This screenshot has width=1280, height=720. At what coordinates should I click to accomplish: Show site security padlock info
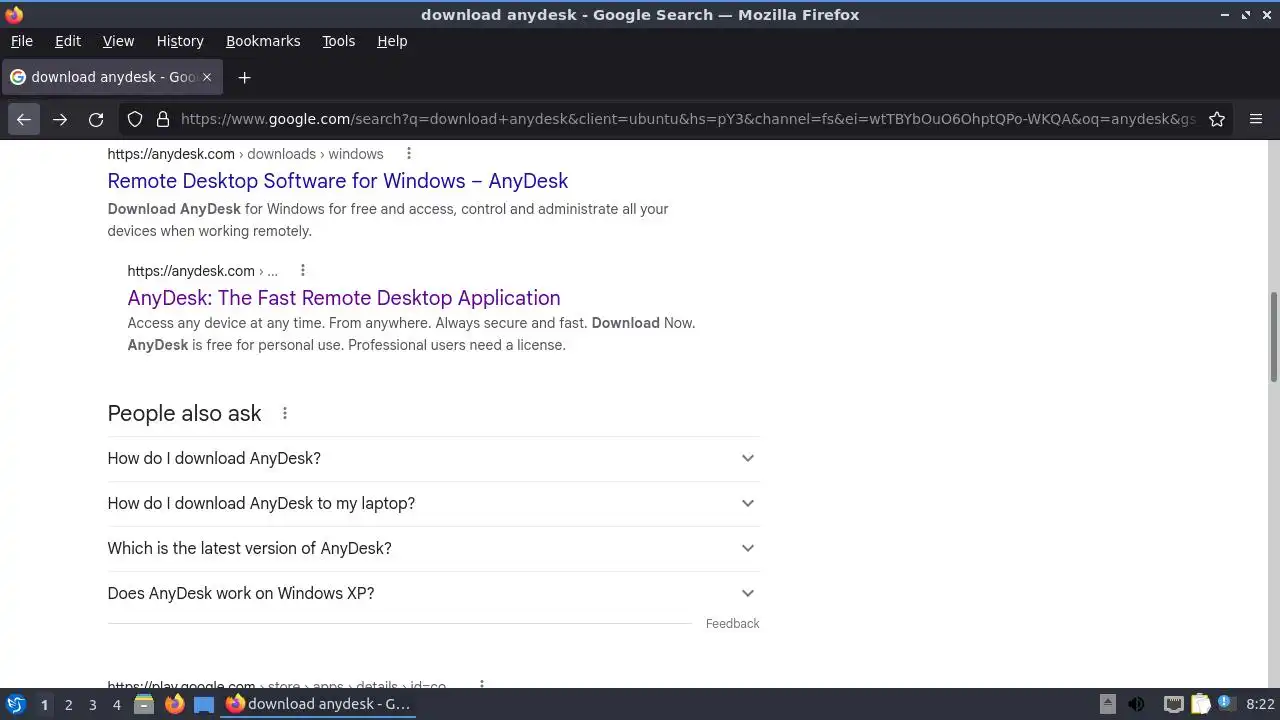(x=163, y=119)
